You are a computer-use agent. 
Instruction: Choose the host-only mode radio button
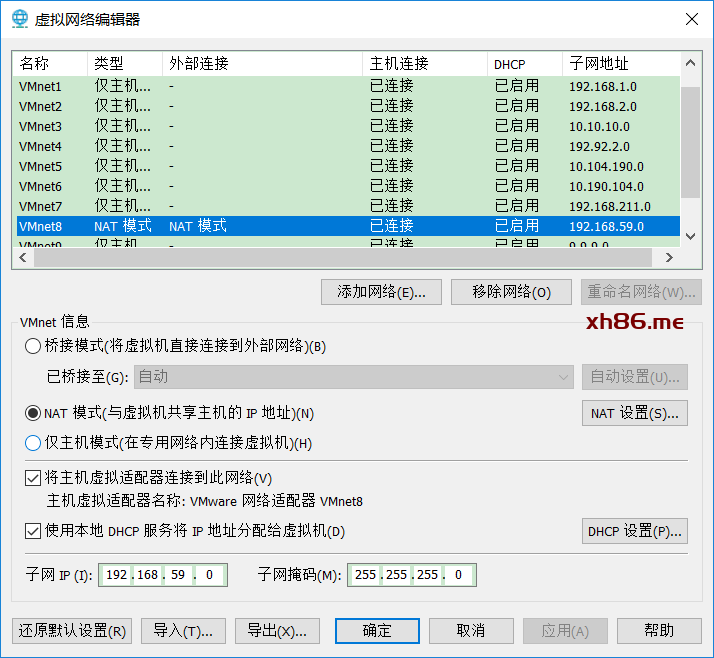(x=33, y=443)
